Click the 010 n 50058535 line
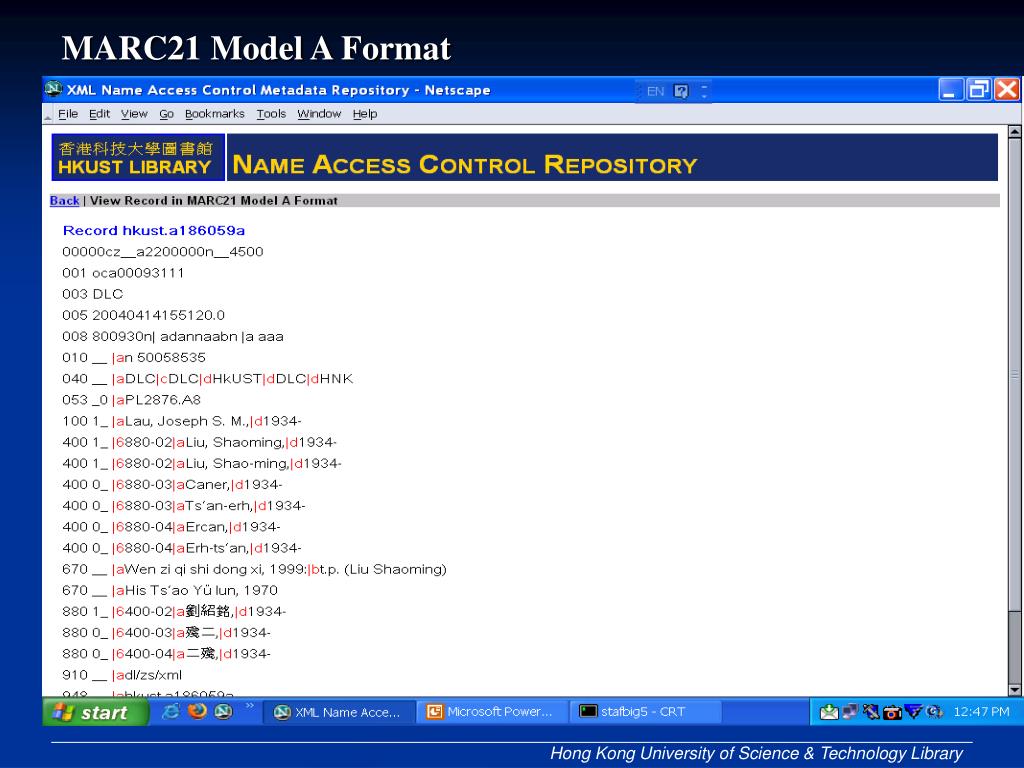This screenshot has width=1024, height=768. coord(134,358)
